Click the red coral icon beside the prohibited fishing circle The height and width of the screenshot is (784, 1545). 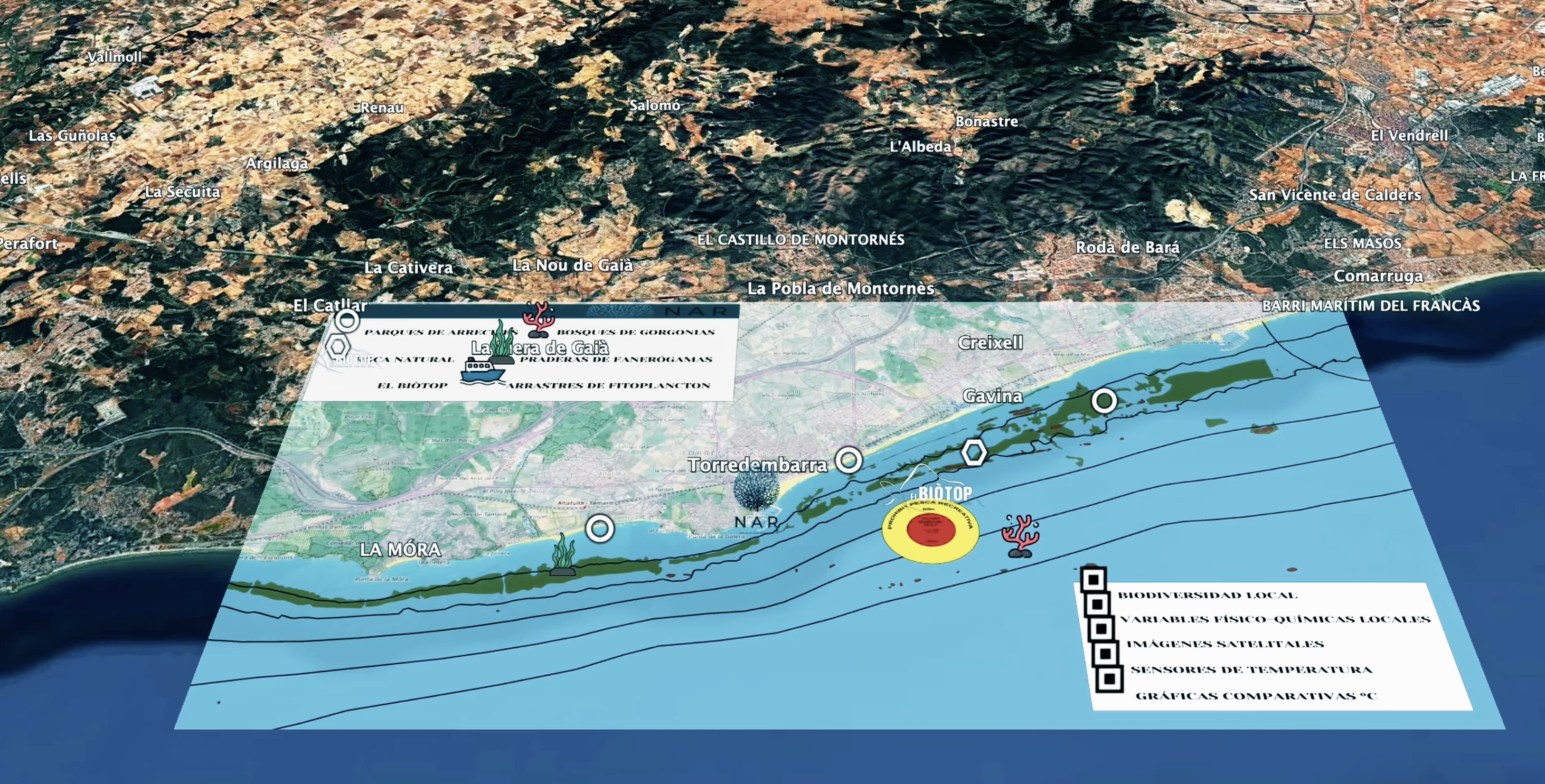coord(1020,536)
